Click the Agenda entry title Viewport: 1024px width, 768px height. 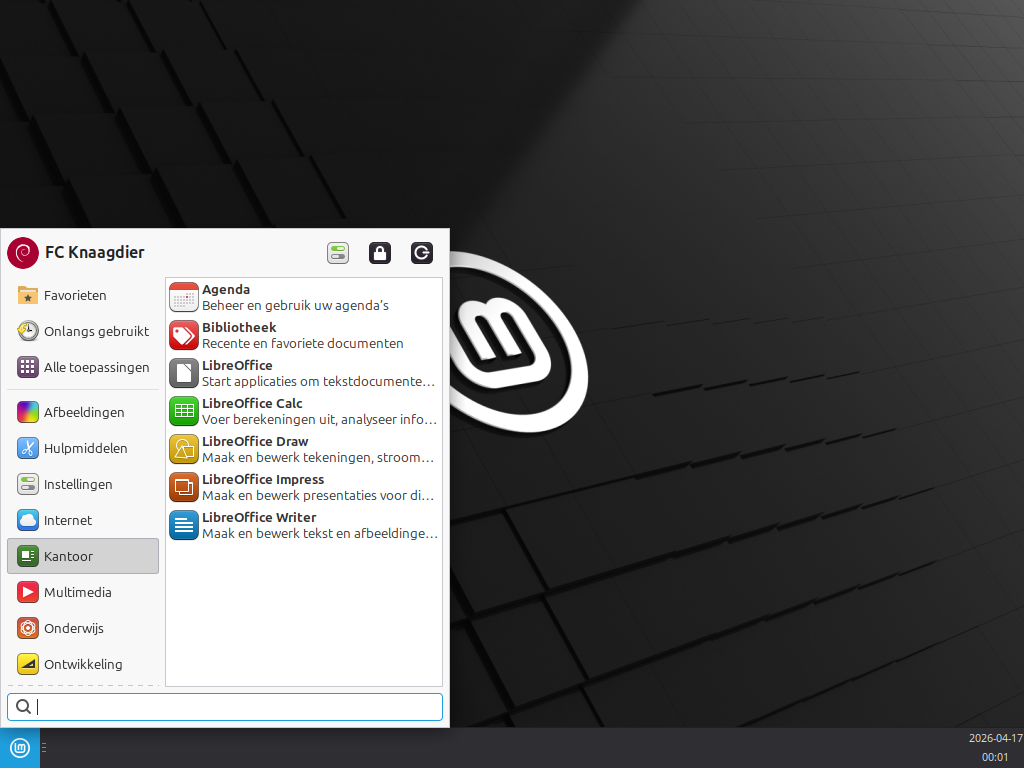tap(226, 289)
